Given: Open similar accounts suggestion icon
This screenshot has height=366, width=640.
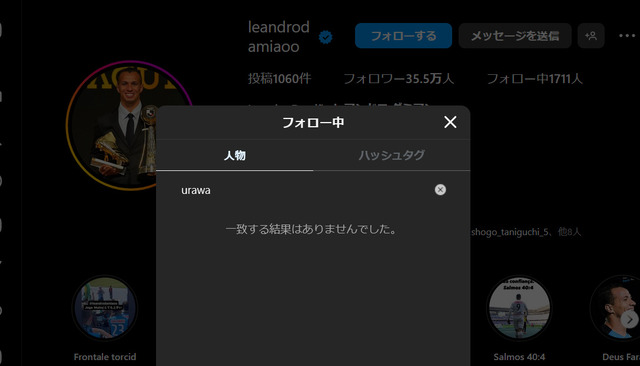Looking at the screenshot, I should coord(591,36).
